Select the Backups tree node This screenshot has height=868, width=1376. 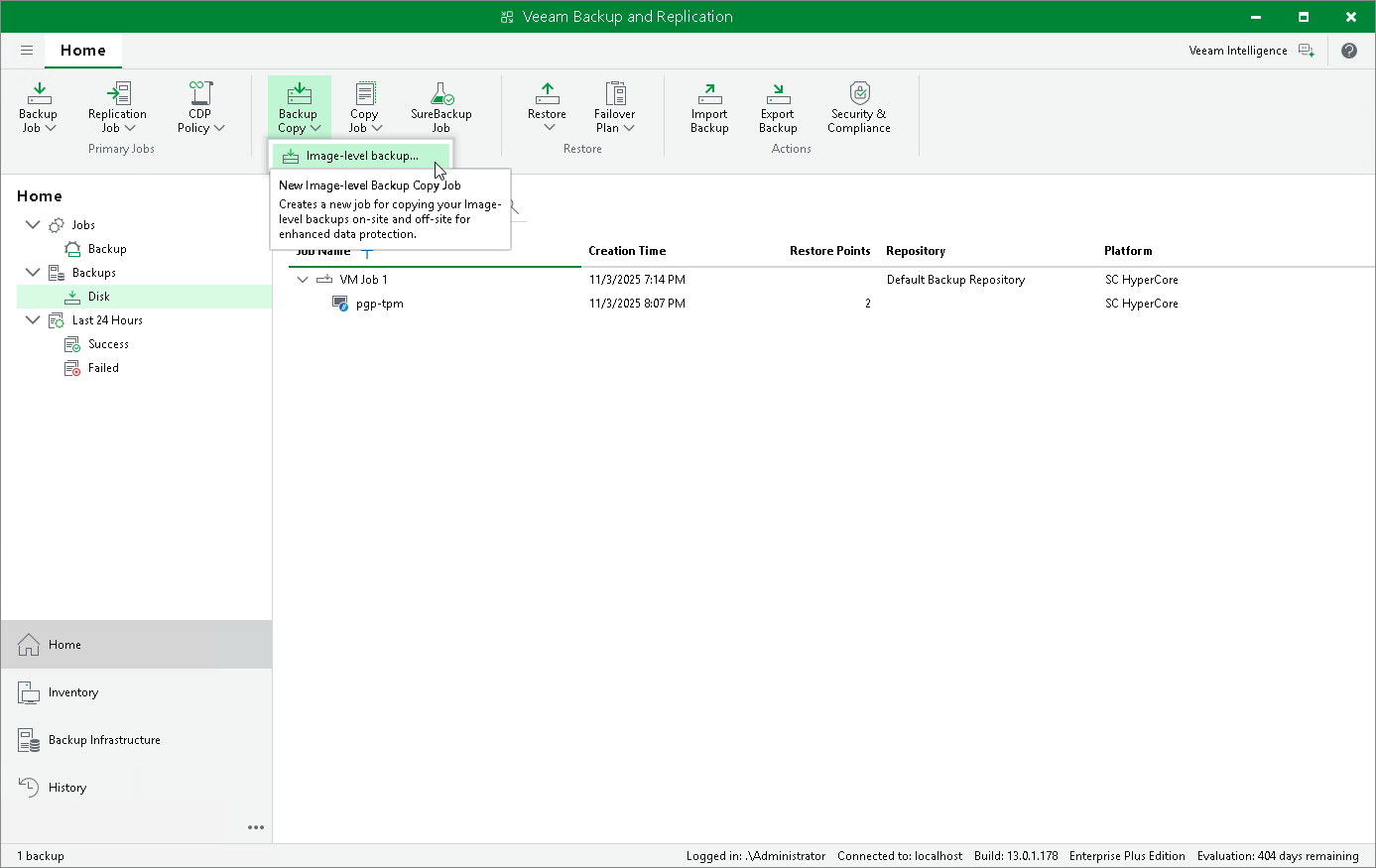click(94, 273)
